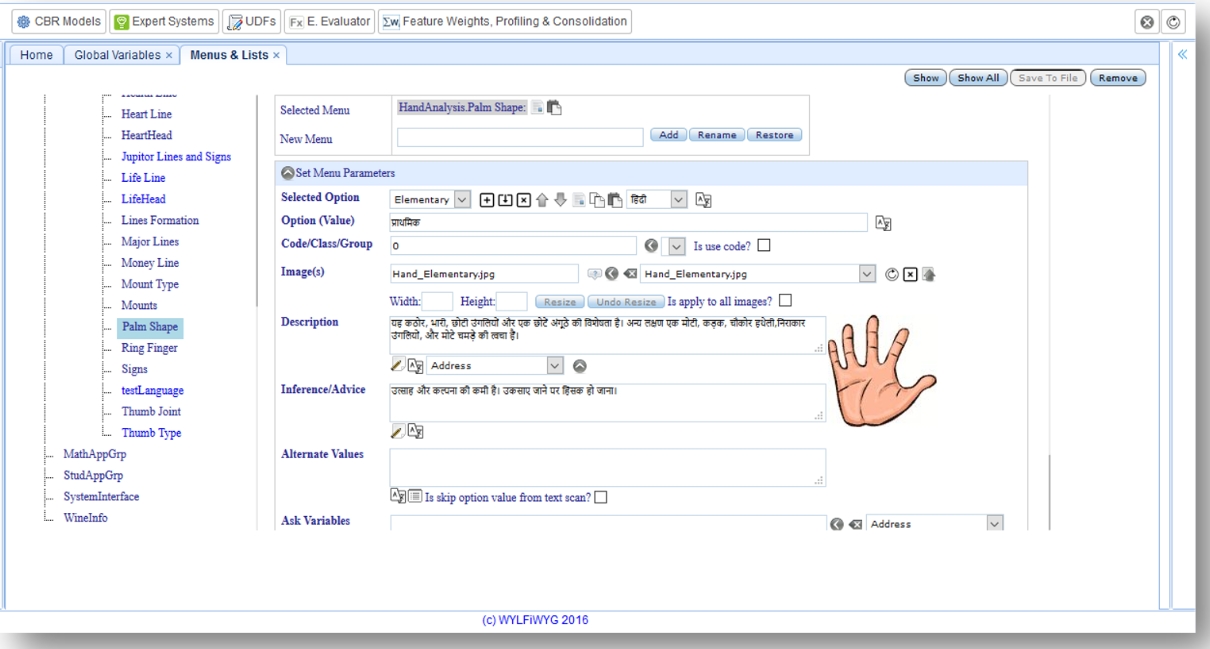Click the Show All button
Viewport: 1210px width, 649px height.
(x=977, y=77)
